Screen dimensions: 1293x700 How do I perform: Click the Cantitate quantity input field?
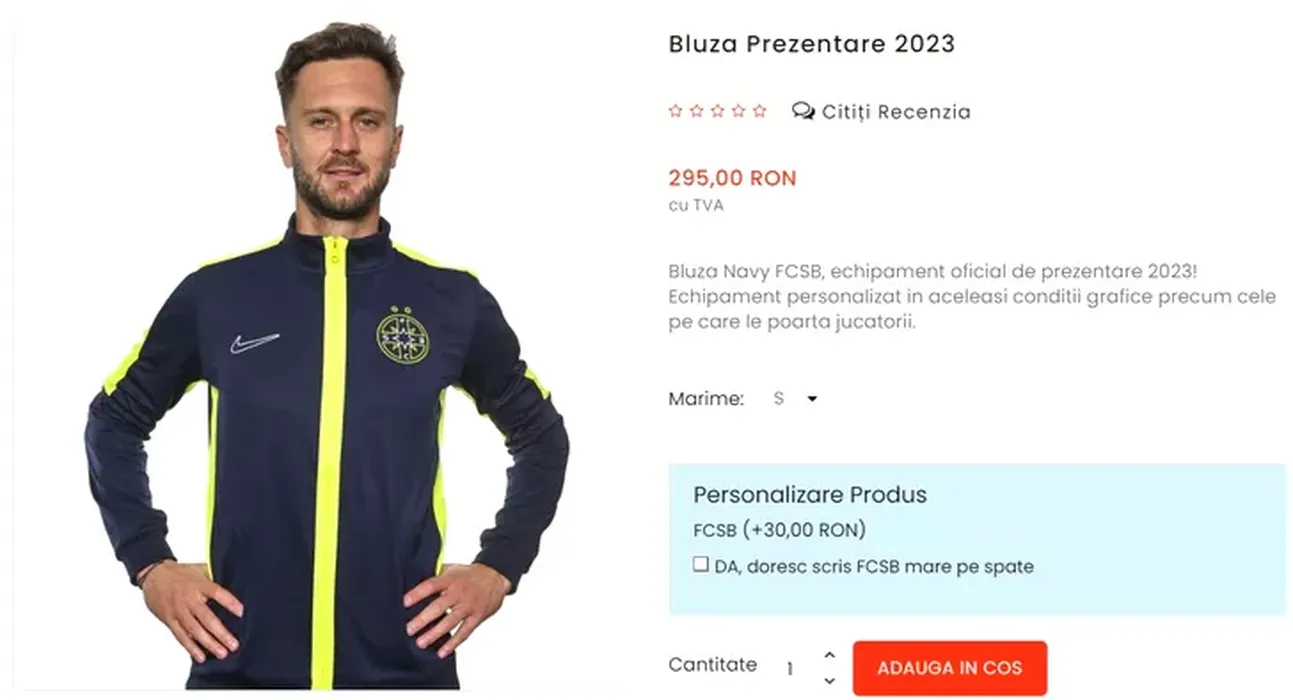click(792, 668)
